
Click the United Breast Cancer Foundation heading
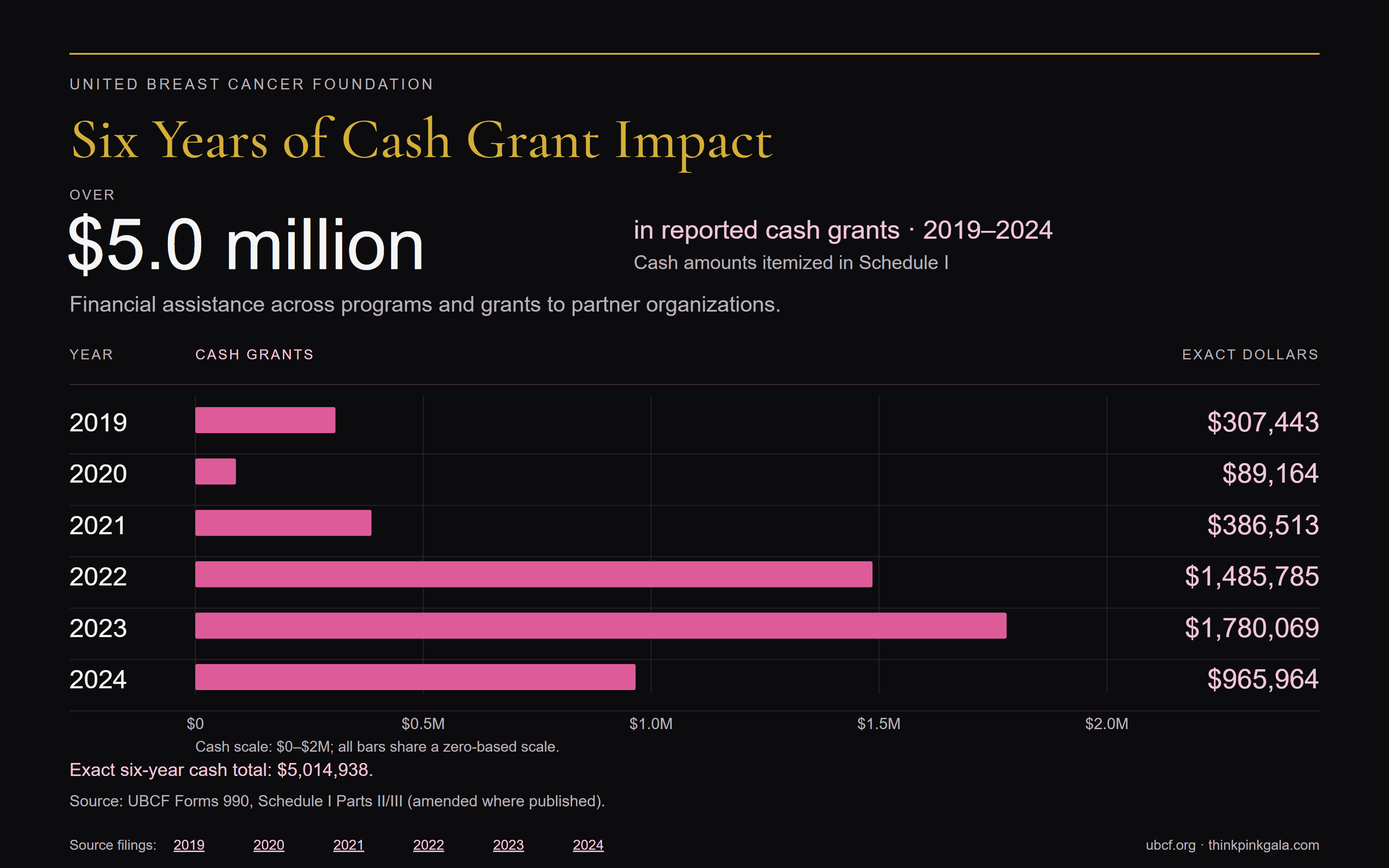click(x=251, y=84)
